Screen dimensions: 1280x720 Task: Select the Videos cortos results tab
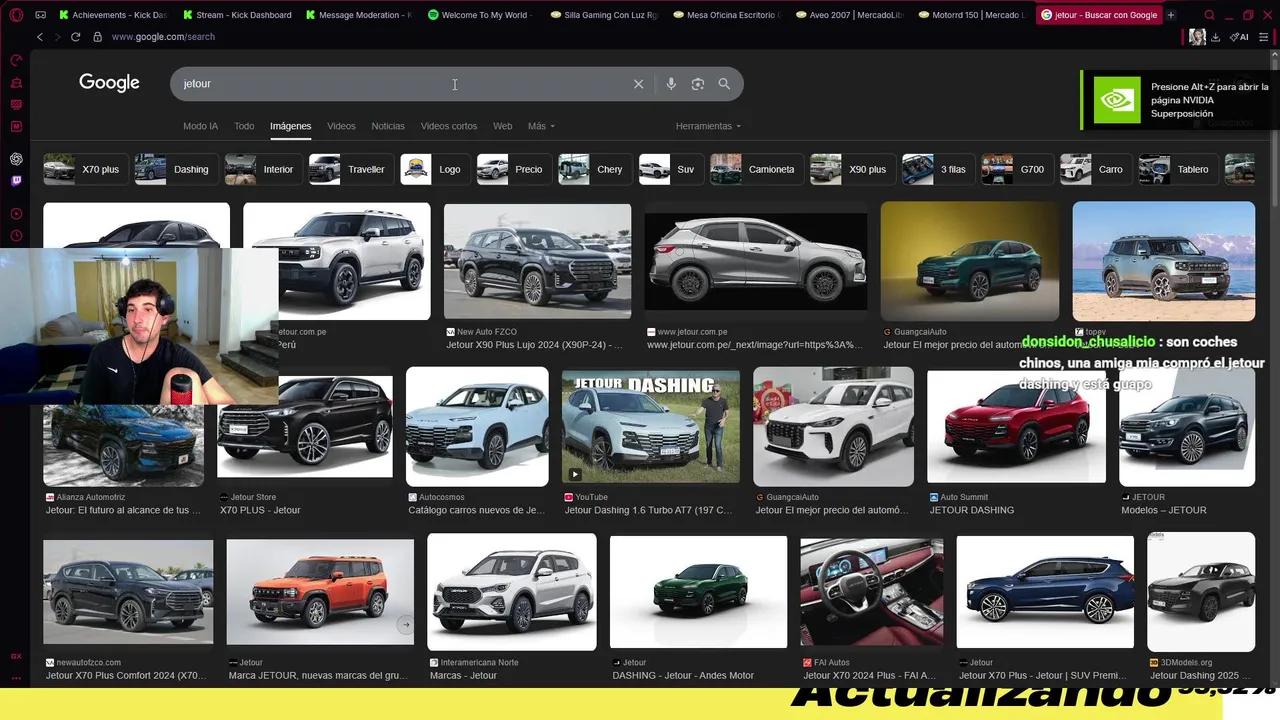click(x=449, y=126)
